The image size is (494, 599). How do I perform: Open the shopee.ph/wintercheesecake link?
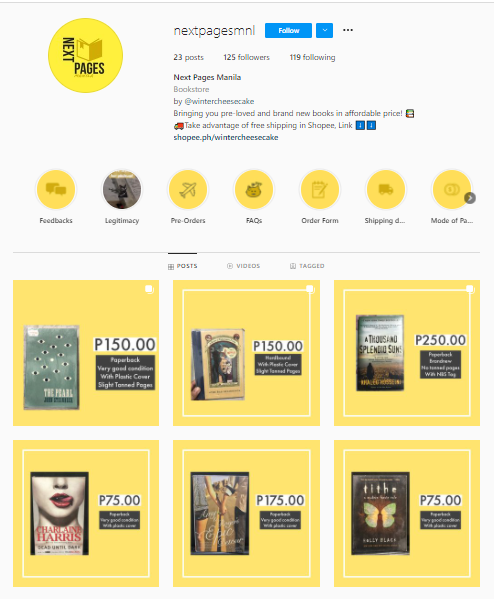pyautogui.click(x=226, y=138)
